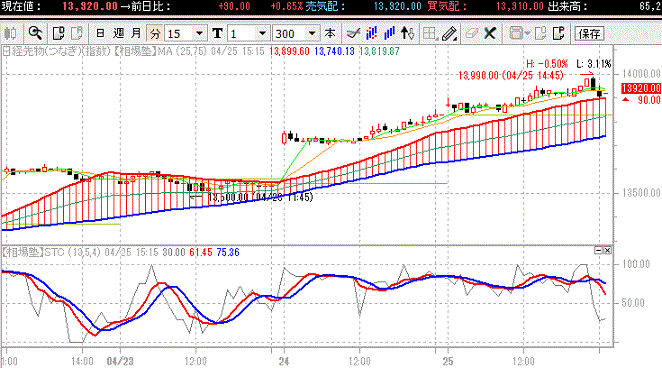Click the 保存 save button
The image size is (662, 368).
(x=589, y=33)
